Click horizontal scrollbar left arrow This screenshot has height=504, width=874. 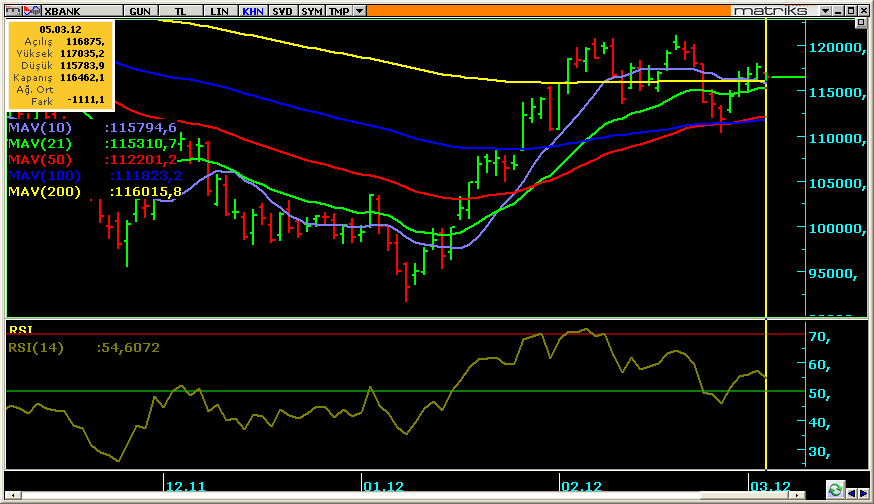(12, 495)
